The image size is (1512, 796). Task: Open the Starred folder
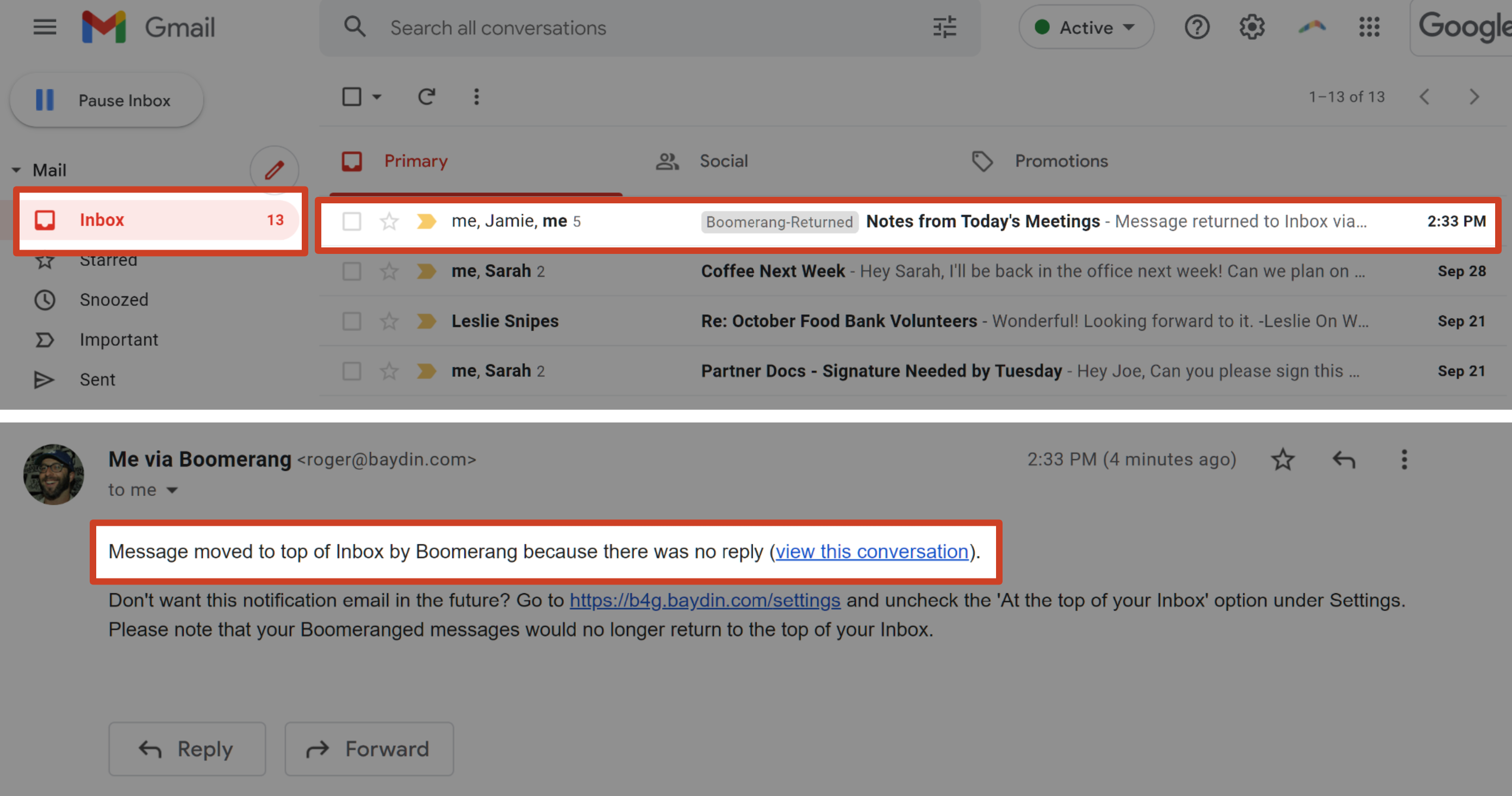pyautogui.click(x=109, y=259)
